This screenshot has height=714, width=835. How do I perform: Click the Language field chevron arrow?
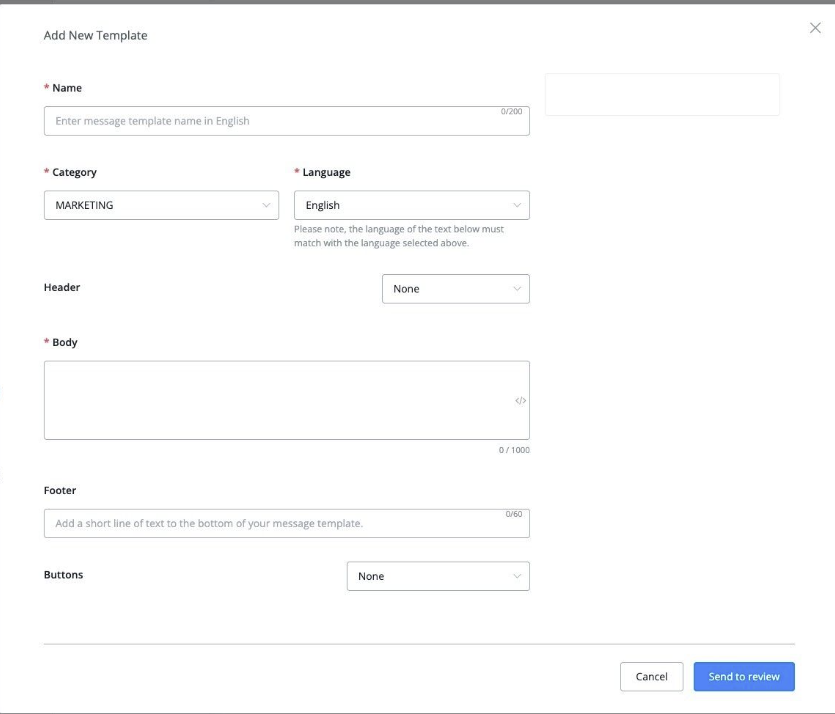(x=516, y=205)
